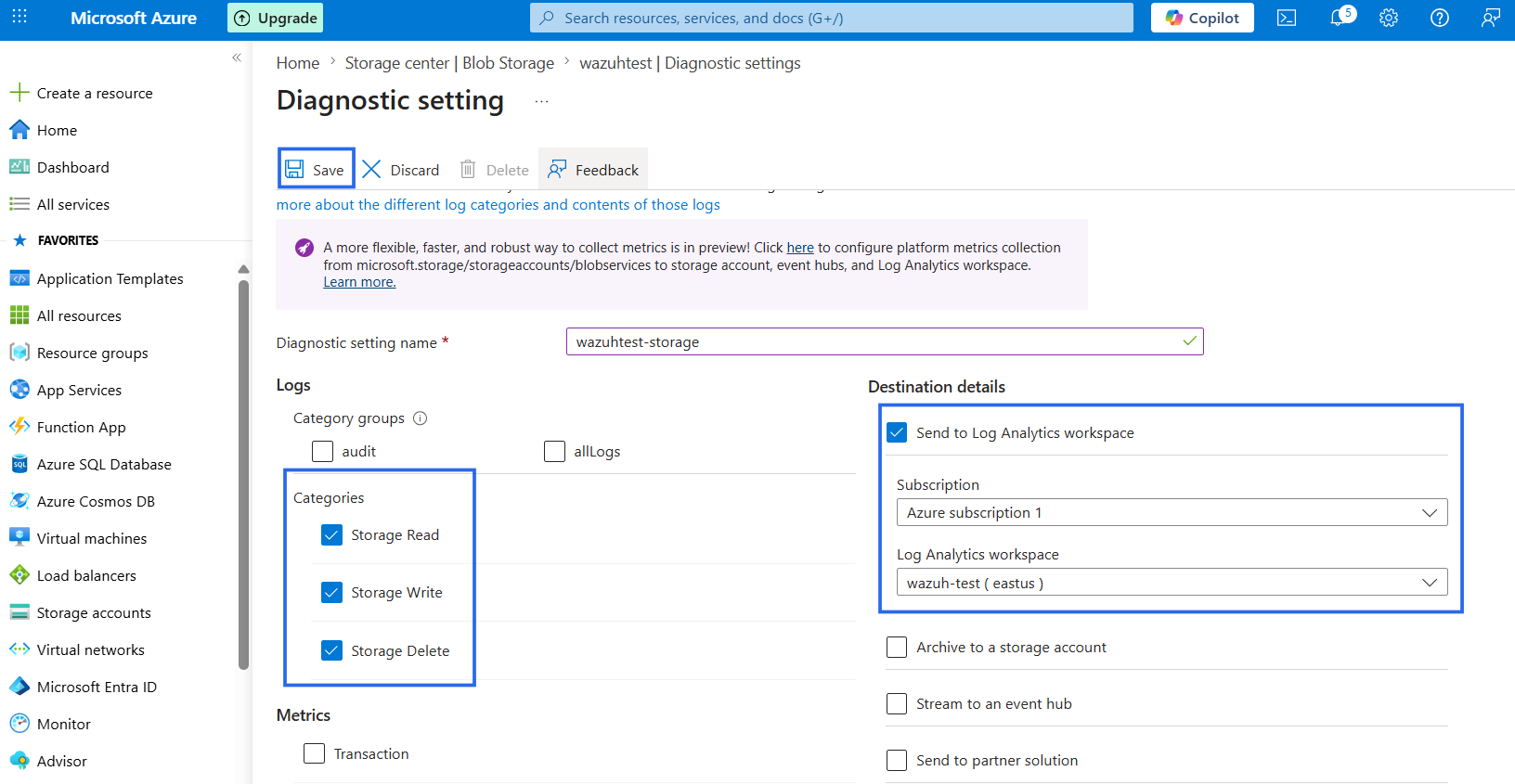Click Azure Cosmos DB icon

[x=19, y=501]
